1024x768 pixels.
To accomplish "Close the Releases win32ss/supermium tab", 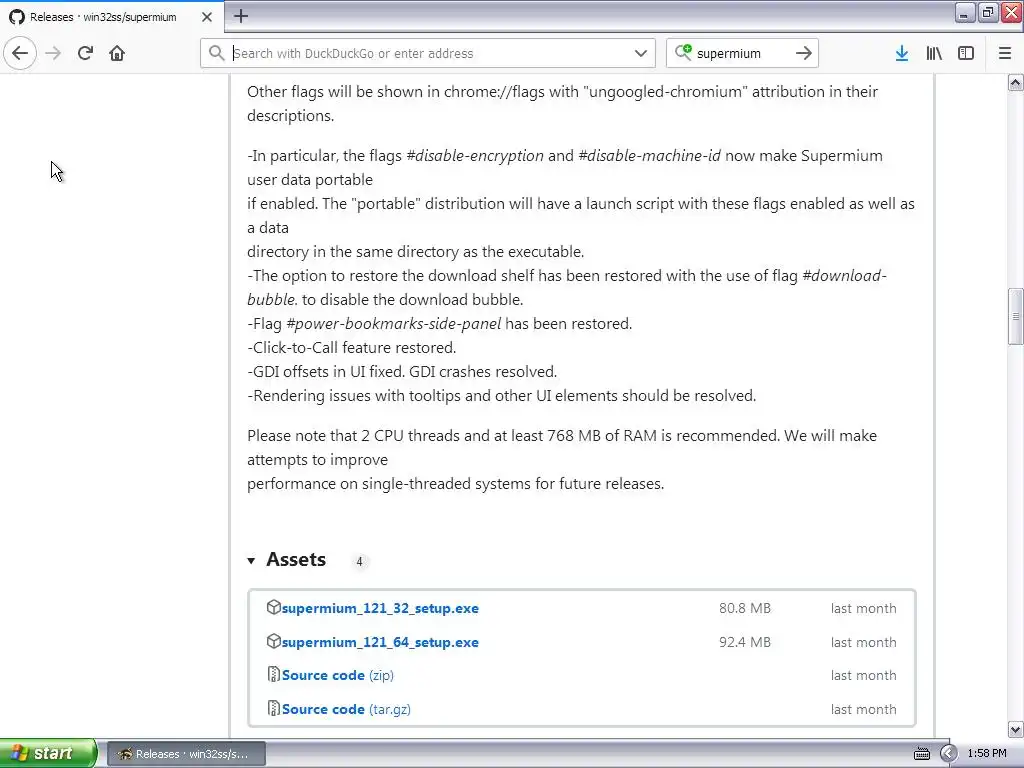I will coord(206,17).
